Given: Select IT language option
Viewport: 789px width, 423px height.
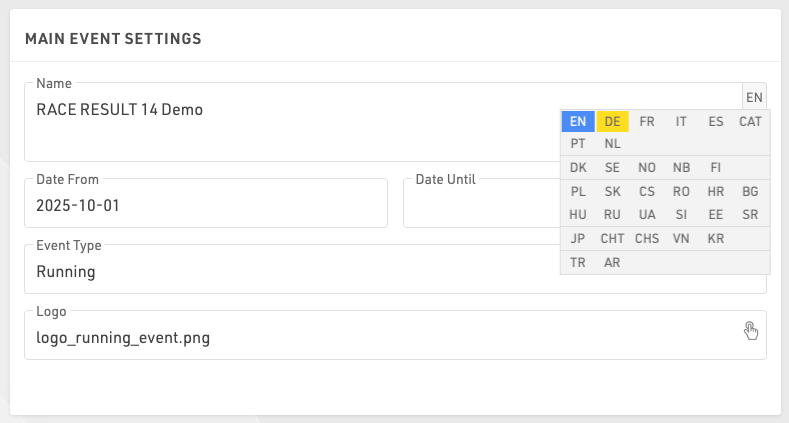Looking at the screenshot, I should coord(681,121).
